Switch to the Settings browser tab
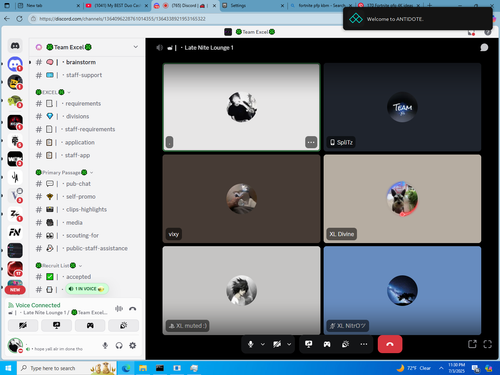500x375 pixels. pos(253,6)
